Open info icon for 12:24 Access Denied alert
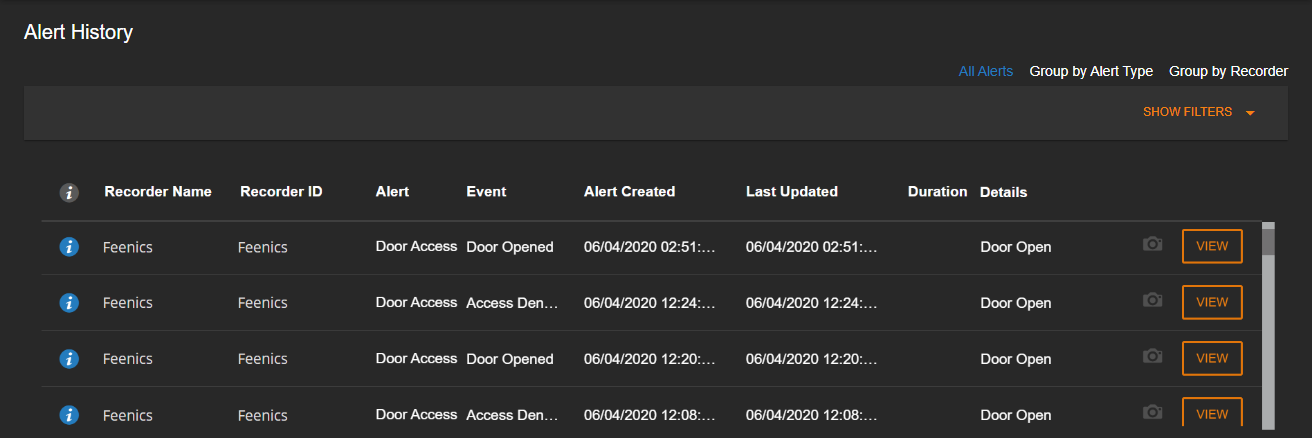This screenshot has height=438, width=1312. pos(69,303)
